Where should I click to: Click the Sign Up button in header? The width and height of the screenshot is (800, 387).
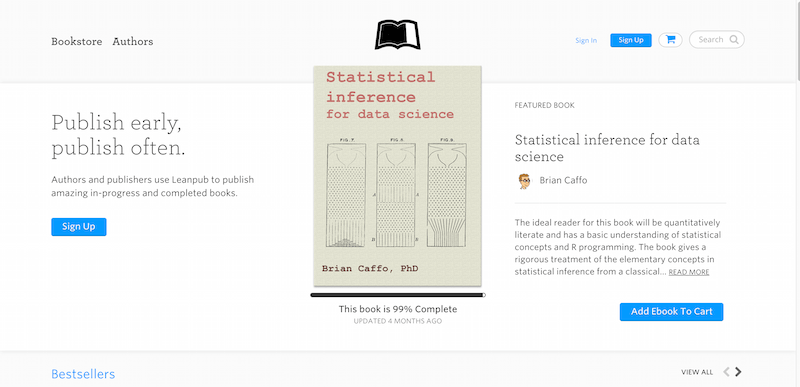tap(631, 40)
